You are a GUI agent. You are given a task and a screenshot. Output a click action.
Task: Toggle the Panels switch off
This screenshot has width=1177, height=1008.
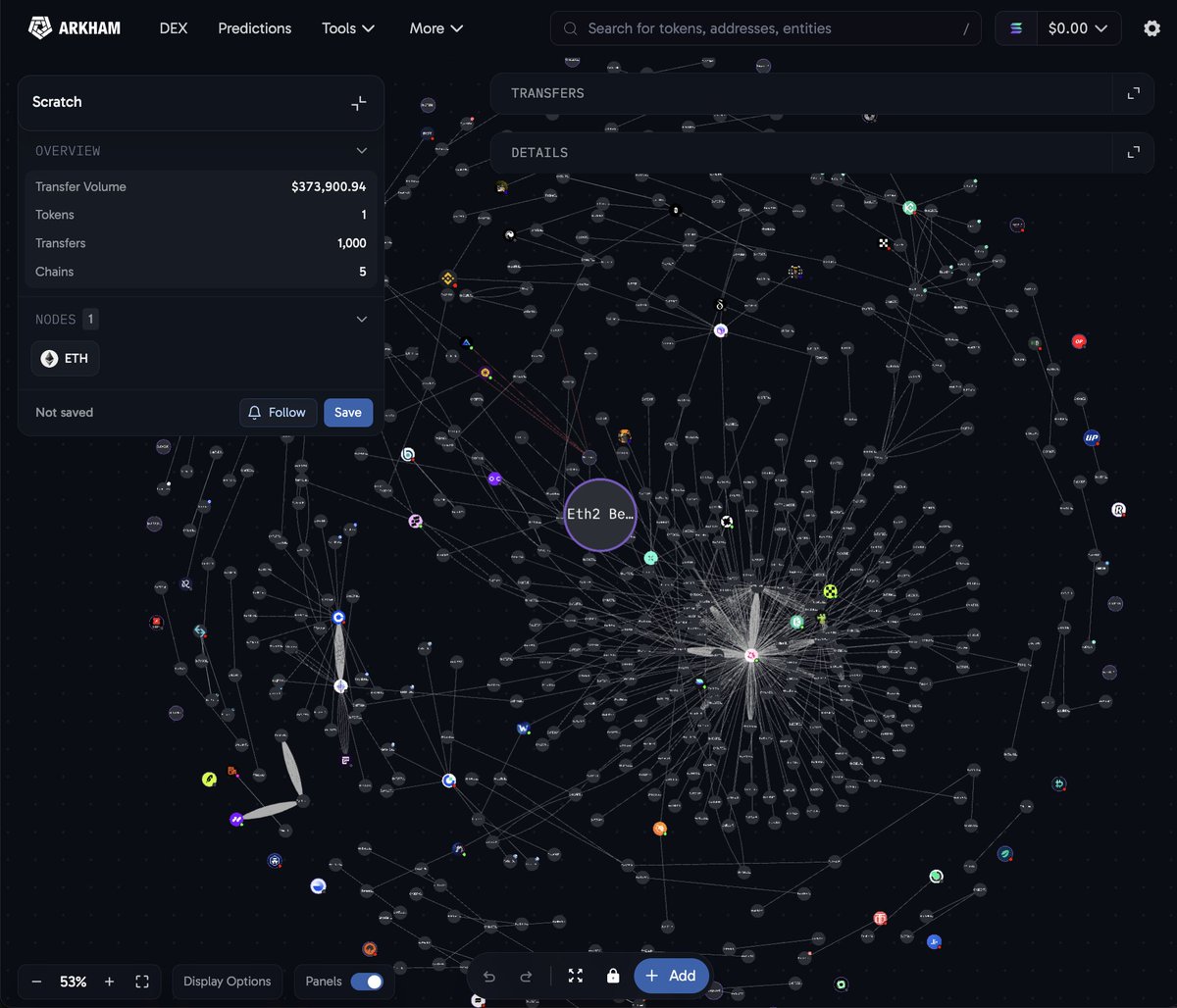367,982
